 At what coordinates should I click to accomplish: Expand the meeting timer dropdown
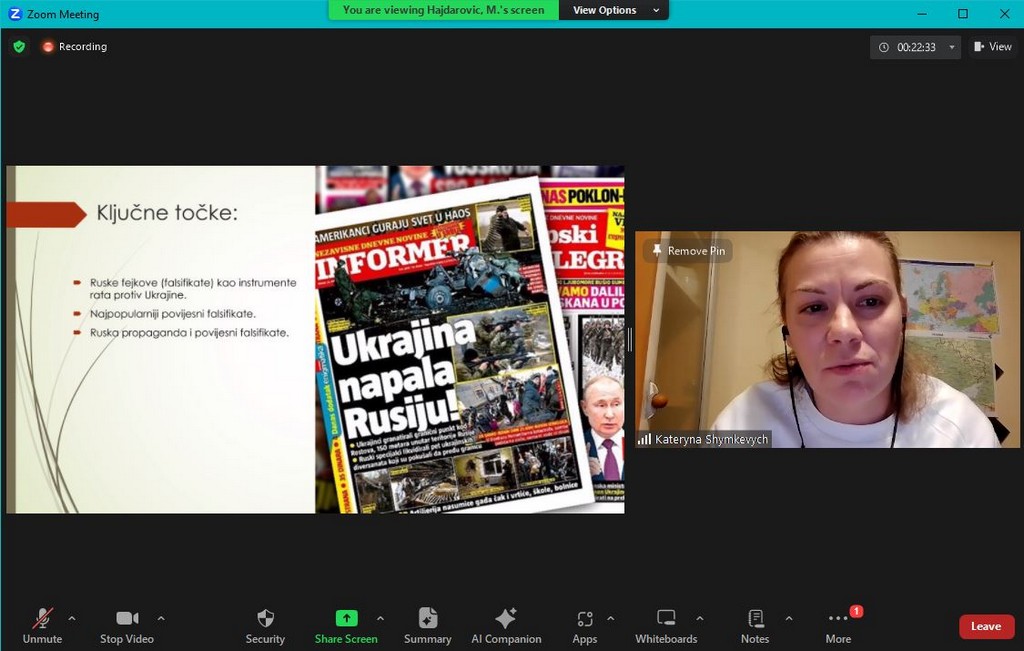[952, 47]
